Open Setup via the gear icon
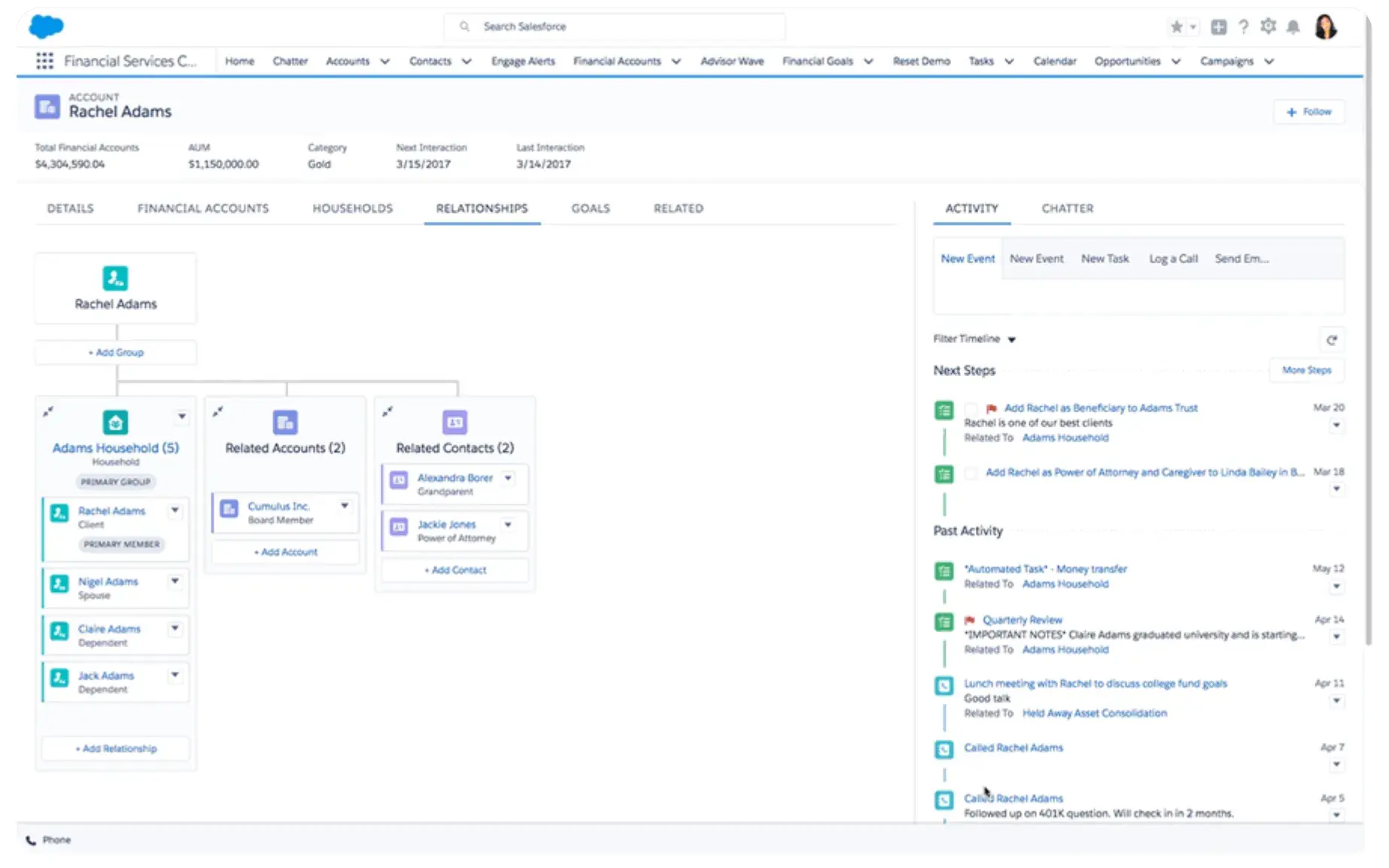1389x868 pixels. (x=1268, y=26)
